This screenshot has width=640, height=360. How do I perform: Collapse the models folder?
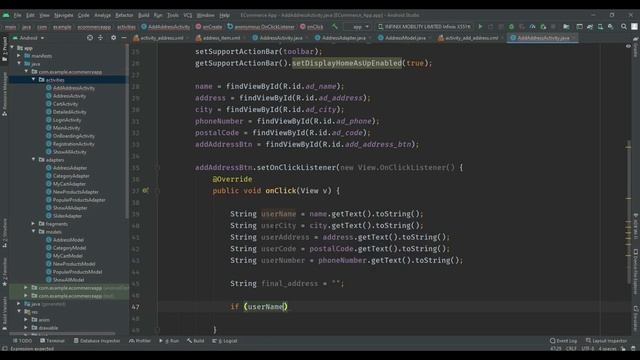(x=33, y=231)
